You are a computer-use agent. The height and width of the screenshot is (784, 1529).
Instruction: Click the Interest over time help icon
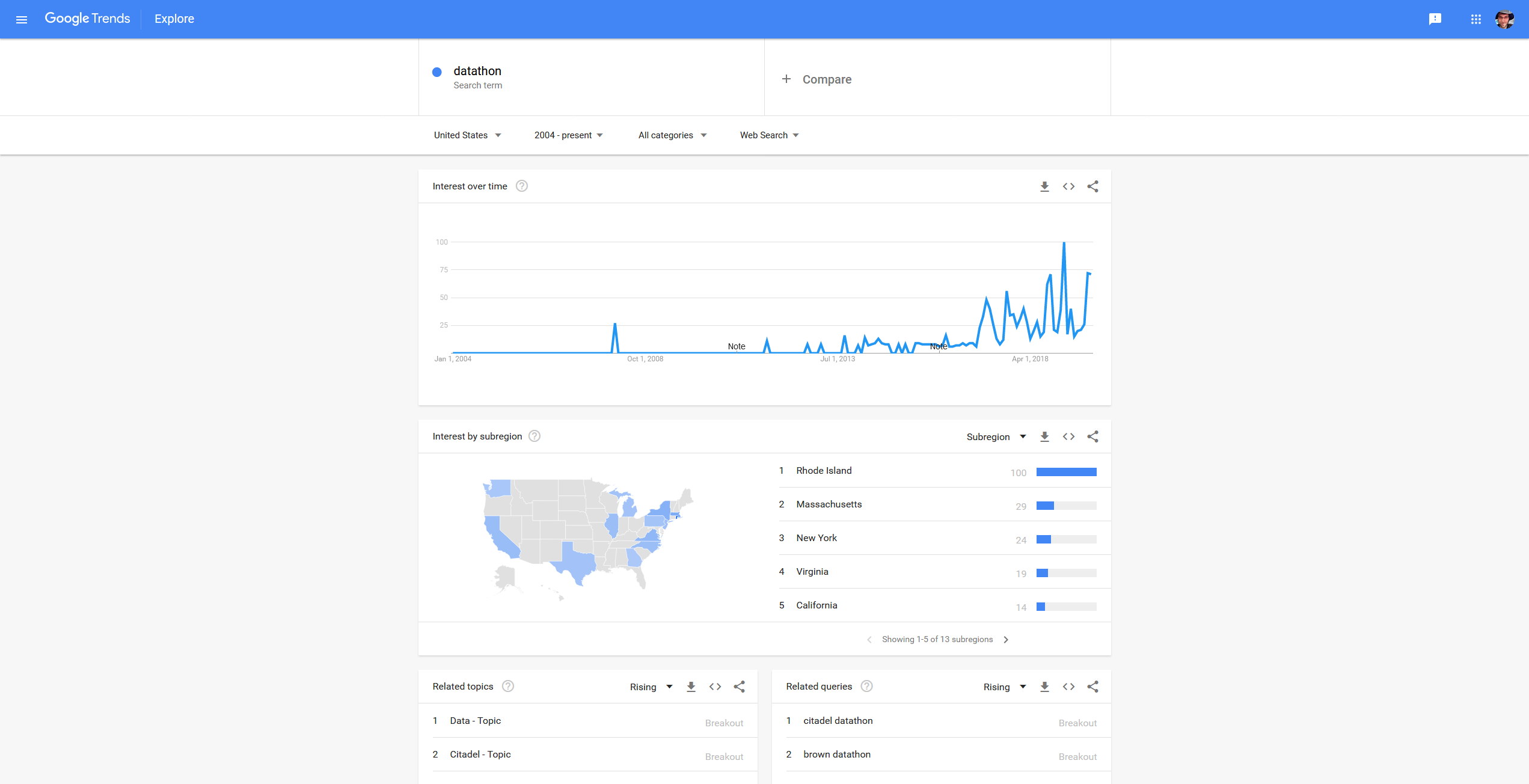coord(521,185)
